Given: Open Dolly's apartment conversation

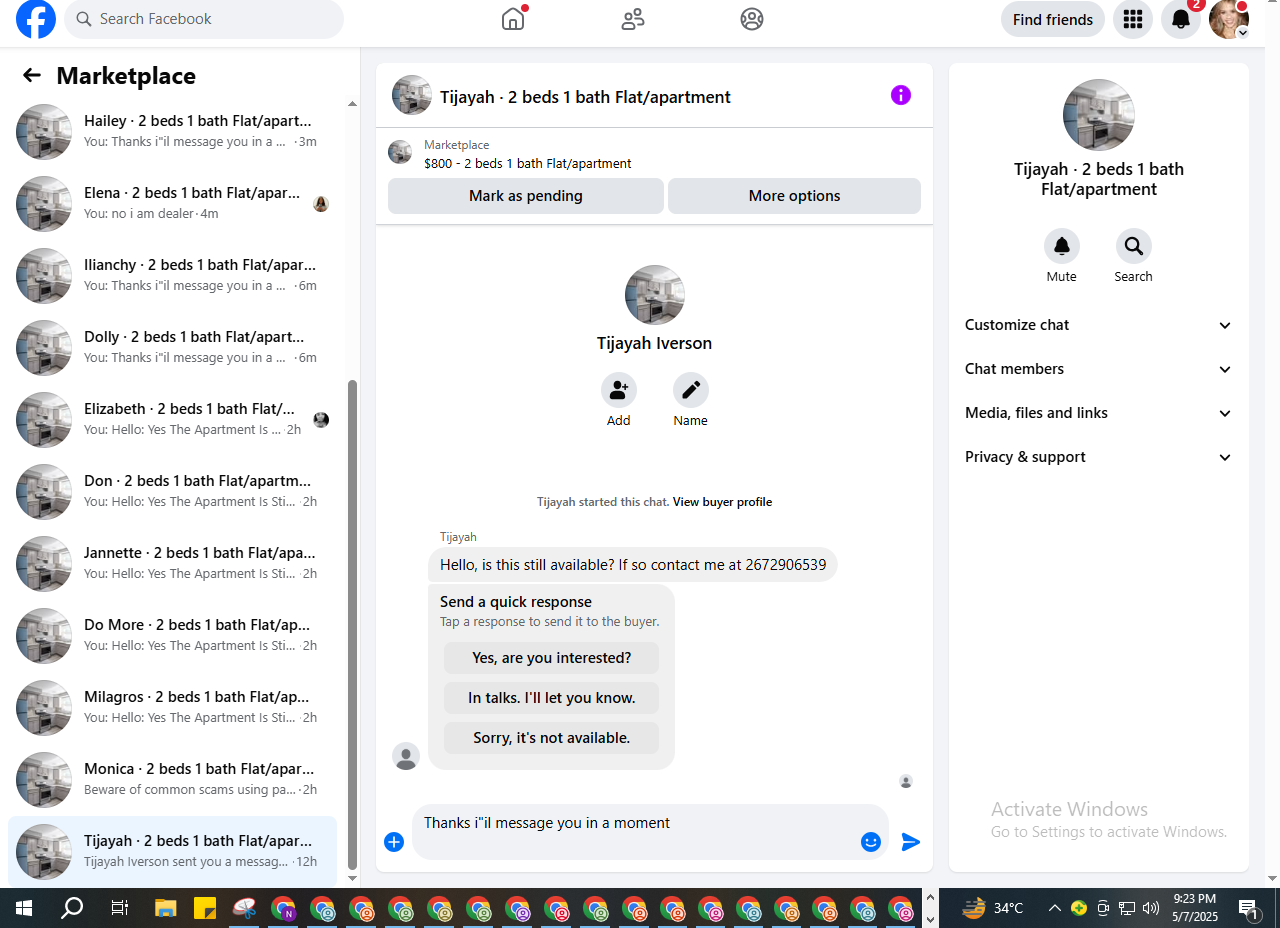Looking at the screenshot, I should 172,348.
